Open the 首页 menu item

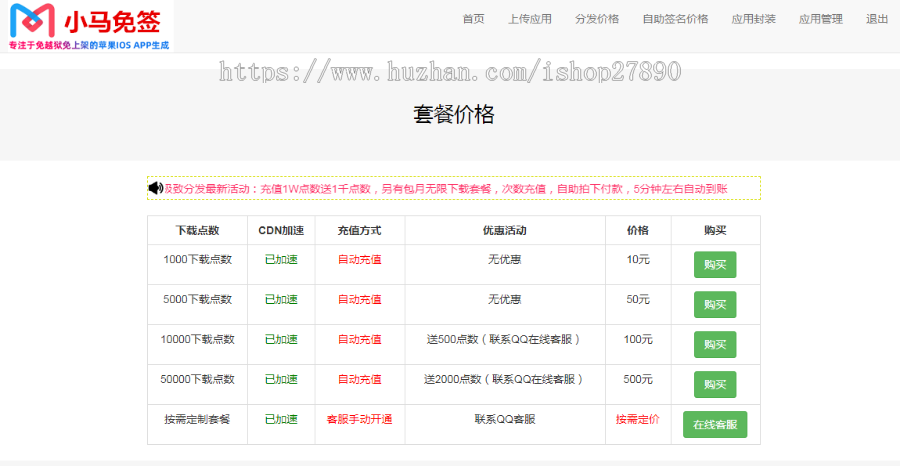[x=473, y=19]
